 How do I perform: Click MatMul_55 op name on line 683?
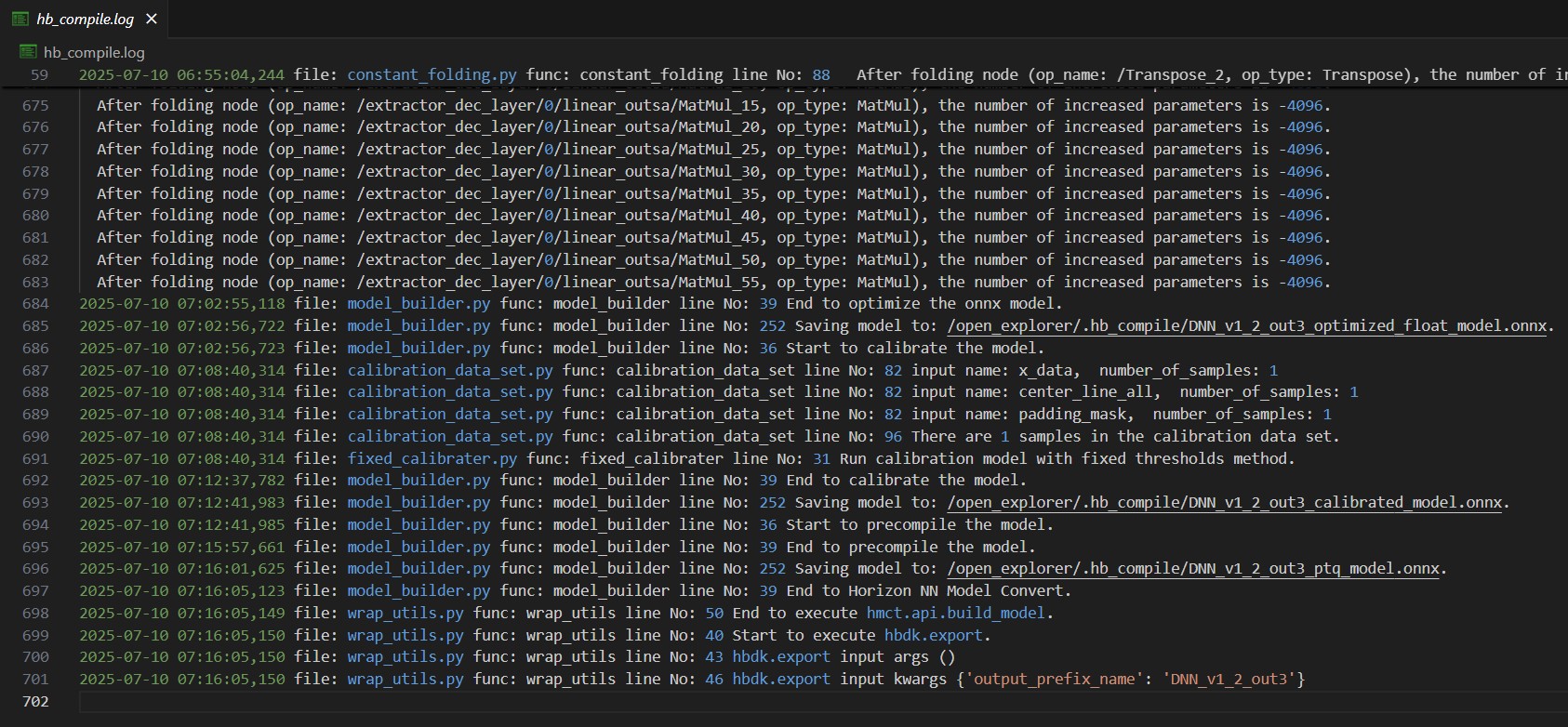(718, 282)
